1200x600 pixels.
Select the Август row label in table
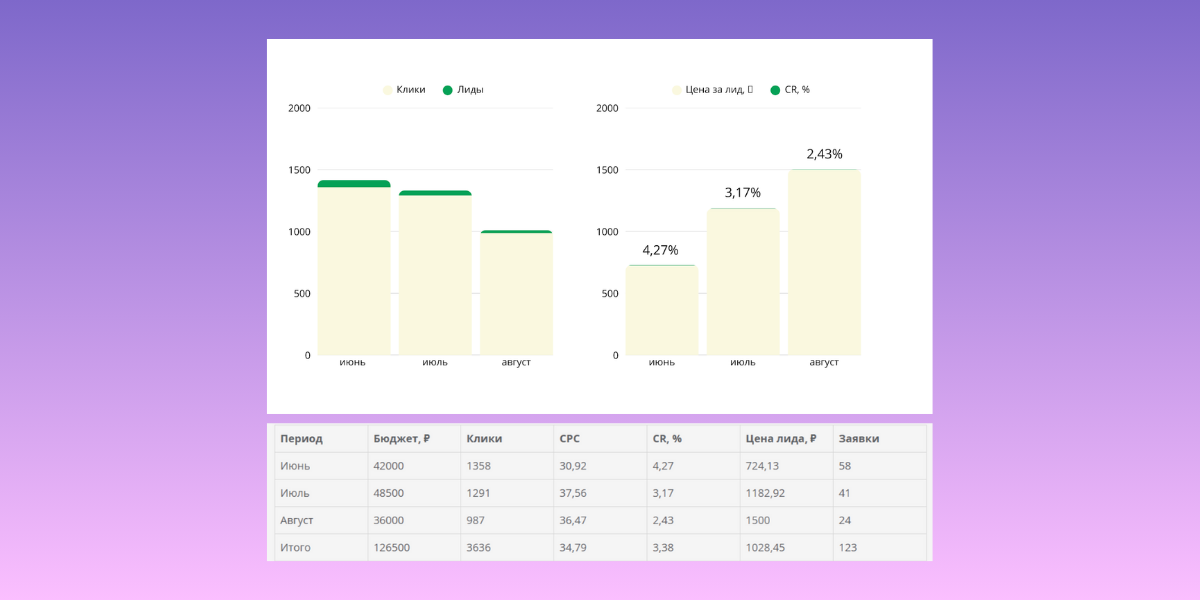coord(297,520)
